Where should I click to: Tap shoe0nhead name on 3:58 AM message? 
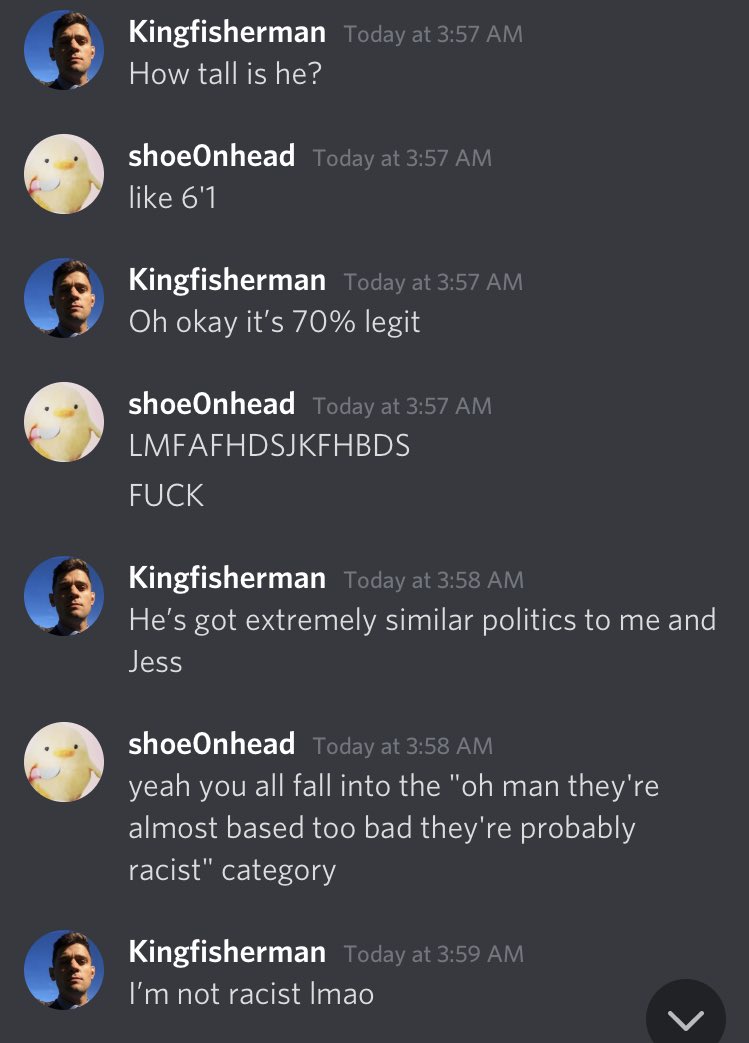212,744
